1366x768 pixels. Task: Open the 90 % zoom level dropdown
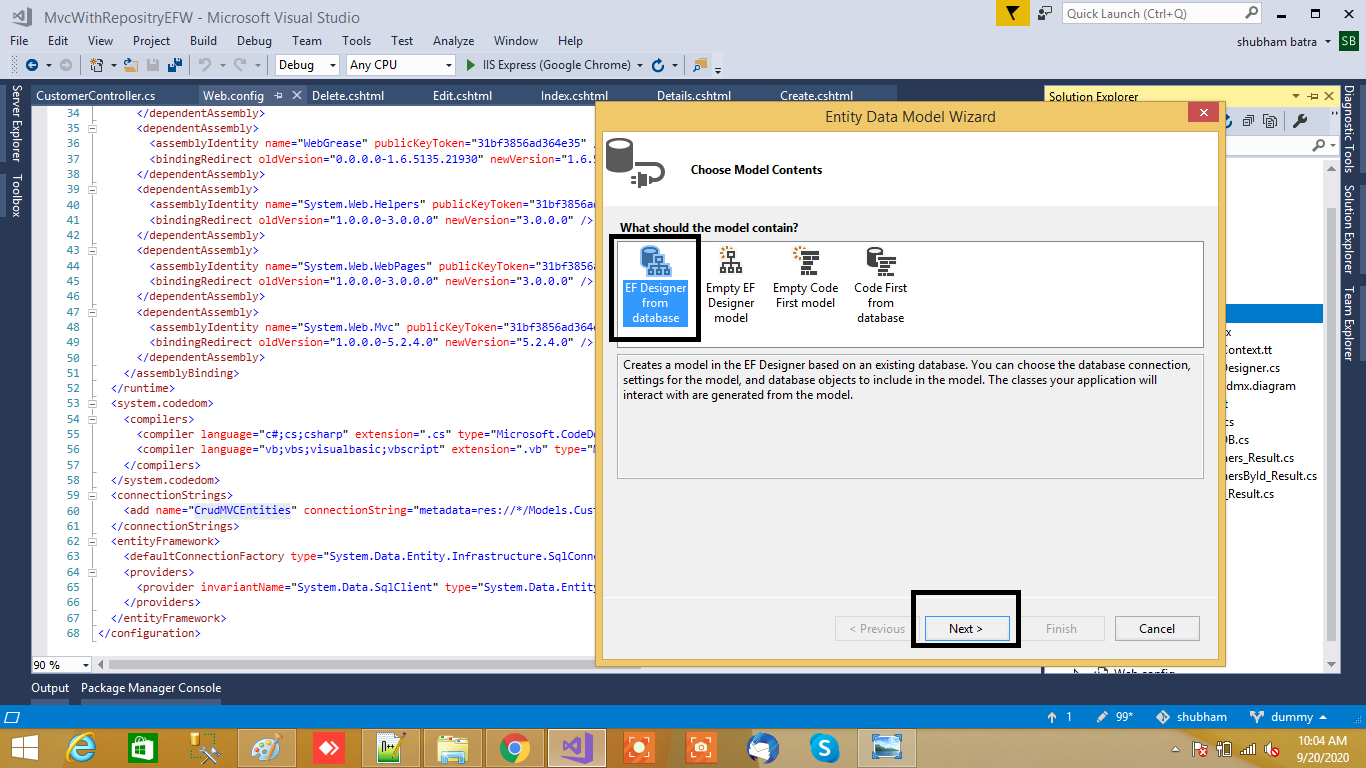pyautogui.click(x=85, y=665)
